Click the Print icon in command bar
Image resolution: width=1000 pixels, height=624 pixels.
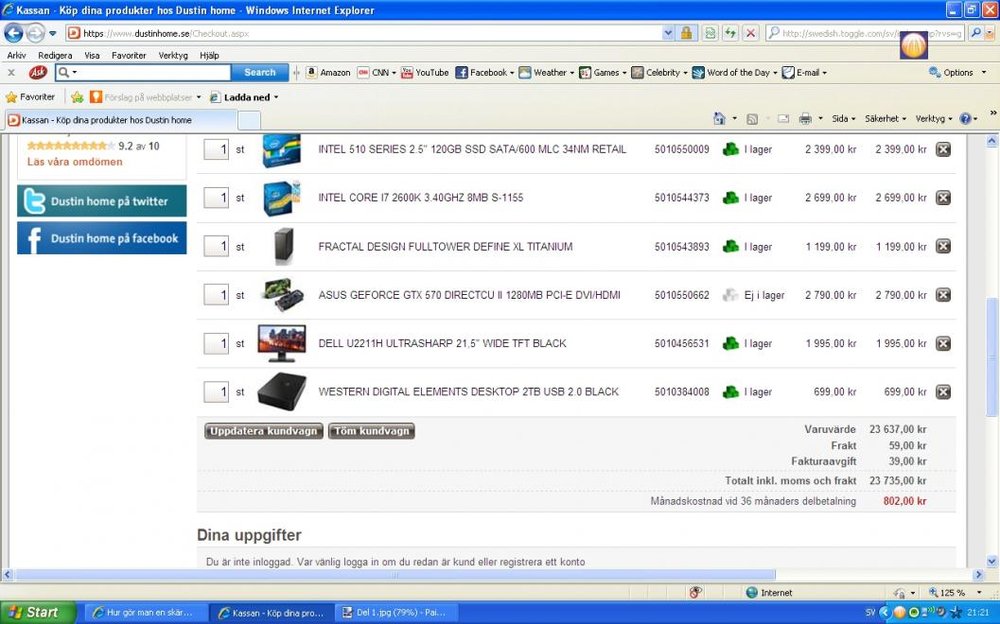point(805,119)
